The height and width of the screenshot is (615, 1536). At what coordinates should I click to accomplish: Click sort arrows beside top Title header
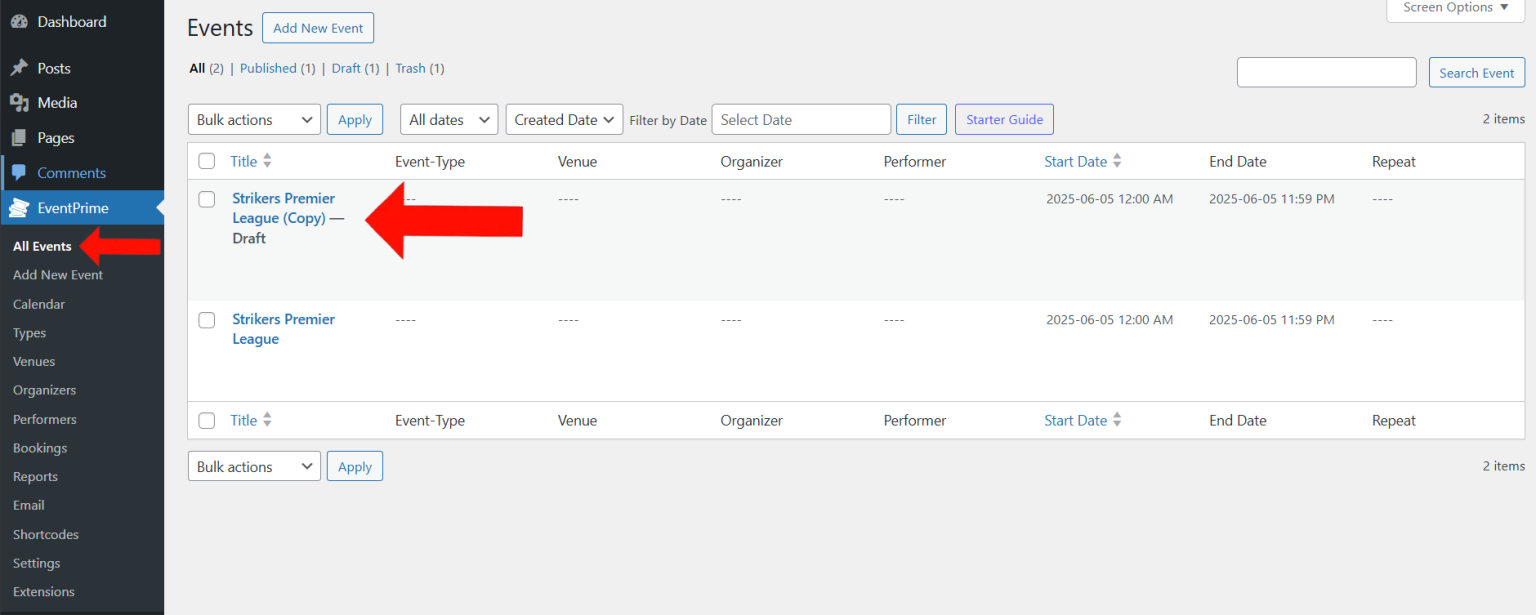[267, 161]
